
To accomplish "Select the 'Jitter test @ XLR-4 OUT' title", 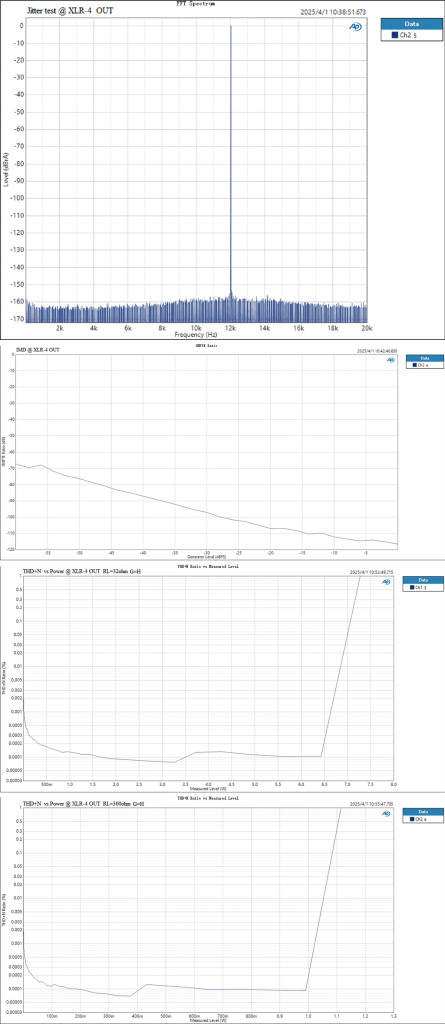I will click(x=71, y=11).
